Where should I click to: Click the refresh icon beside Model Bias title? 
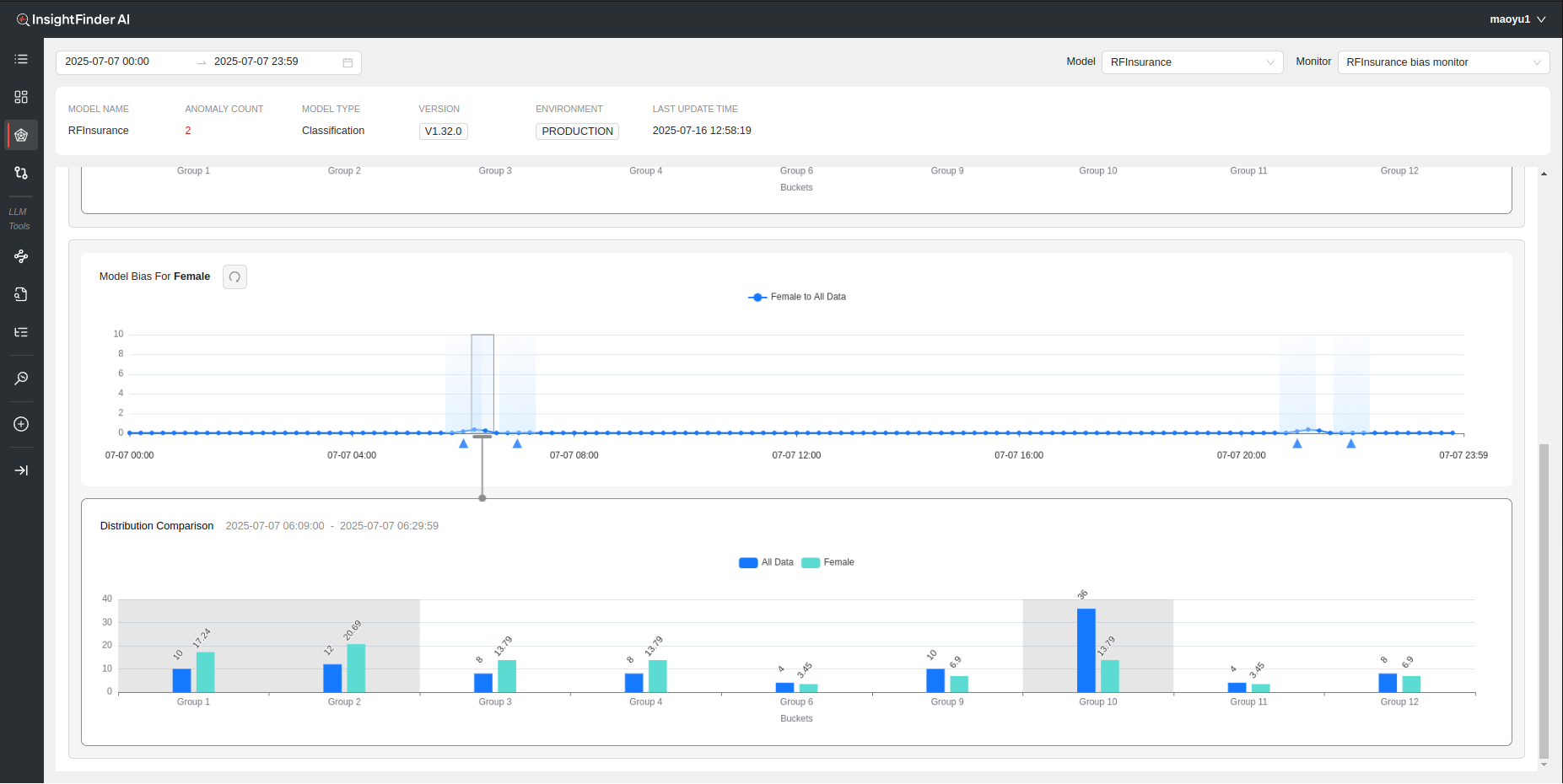(234, 277)
